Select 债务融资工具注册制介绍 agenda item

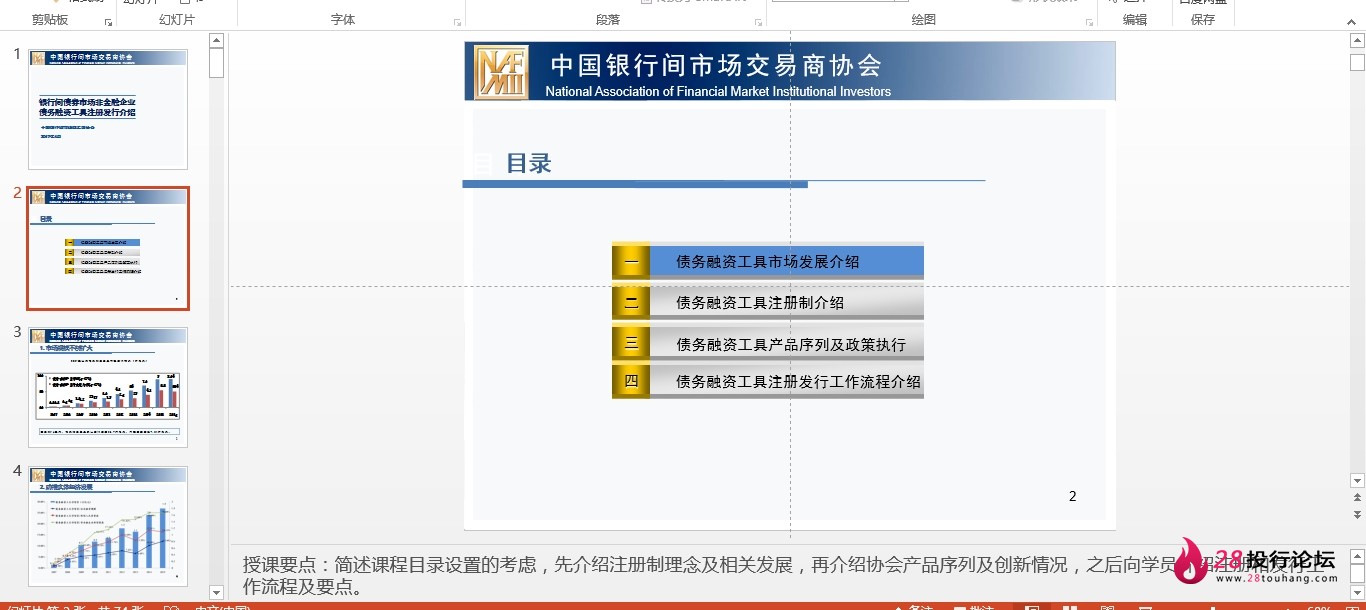coord(760,303)
